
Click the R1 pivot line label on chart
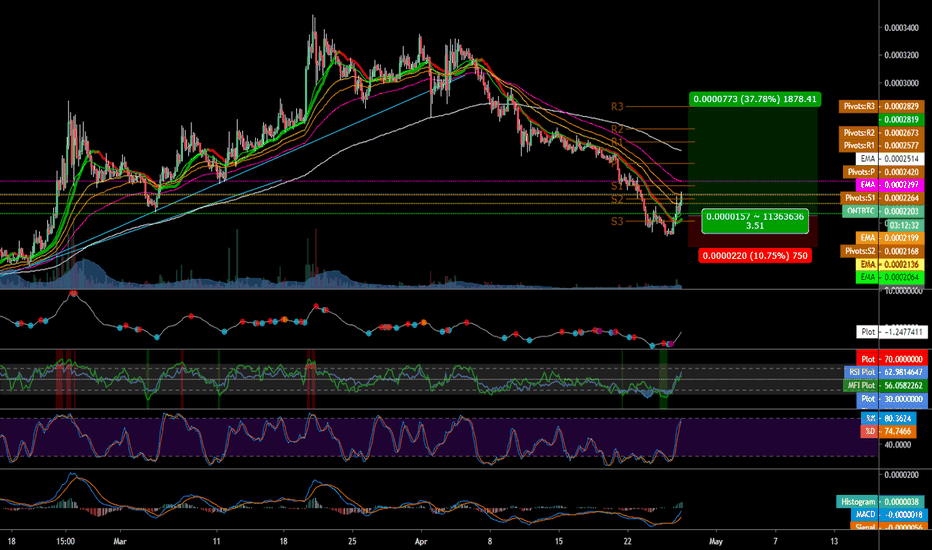(617, 142)
